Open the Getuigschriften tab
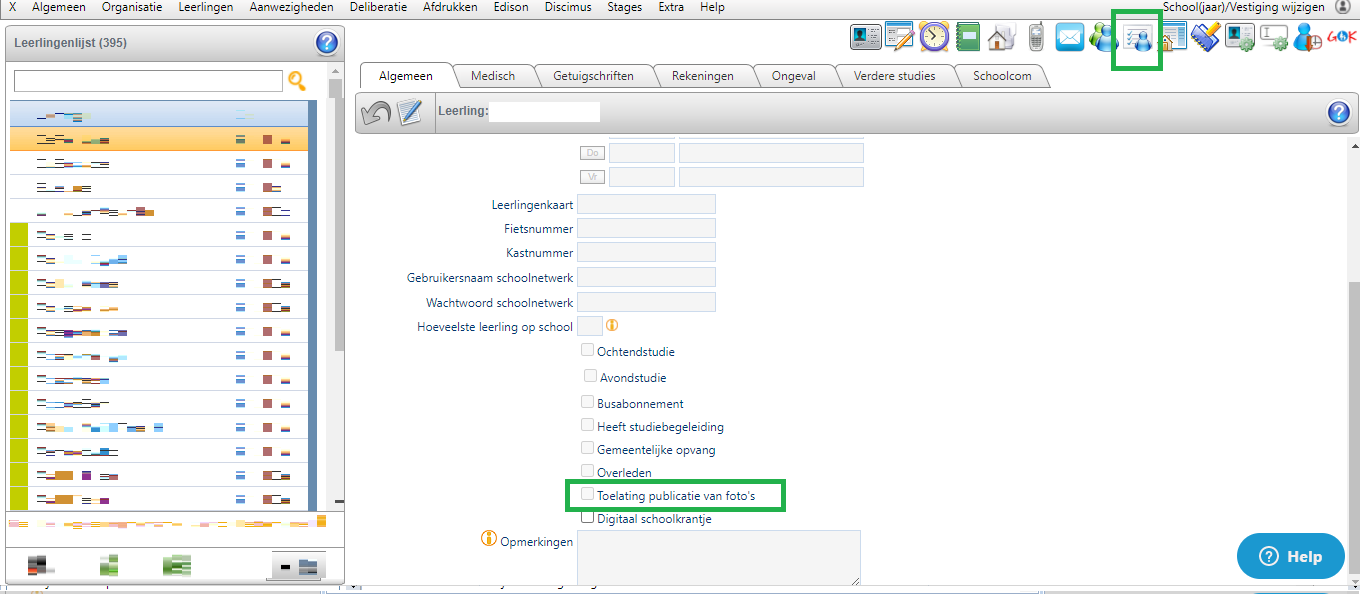Viewport: 1360px width, 594px height. [x=593, y=76]
